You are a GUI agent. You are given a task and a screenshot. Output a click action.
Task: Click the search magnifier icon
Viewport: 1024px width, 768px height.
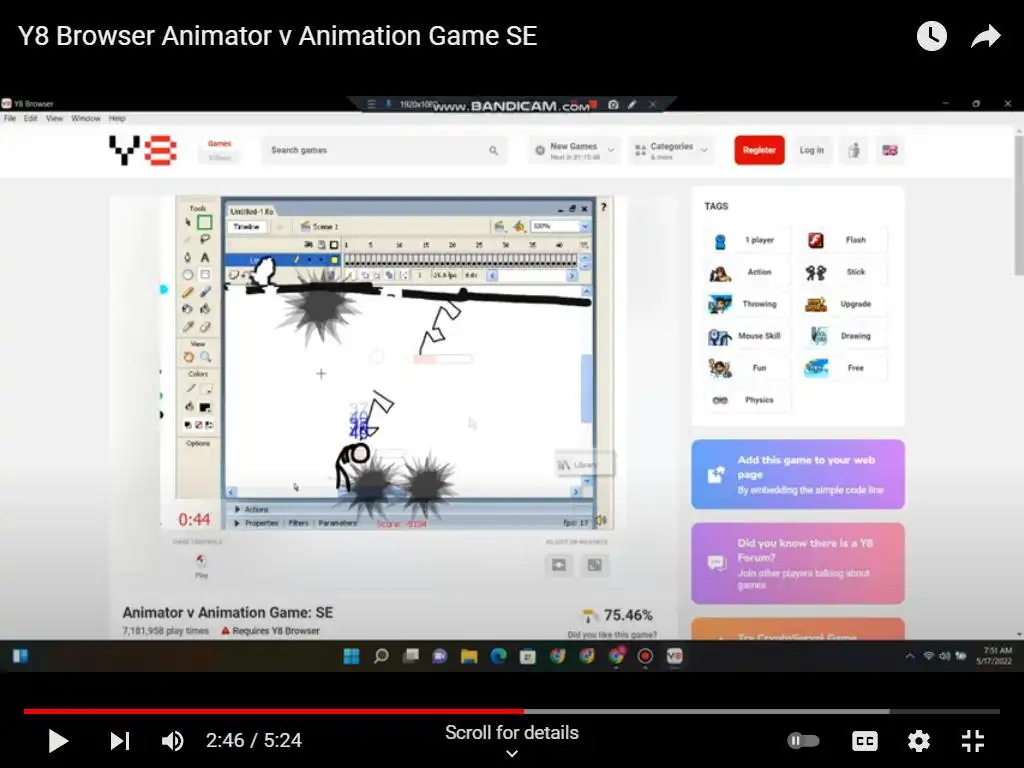pyautogui.click(x=494, y=151)
